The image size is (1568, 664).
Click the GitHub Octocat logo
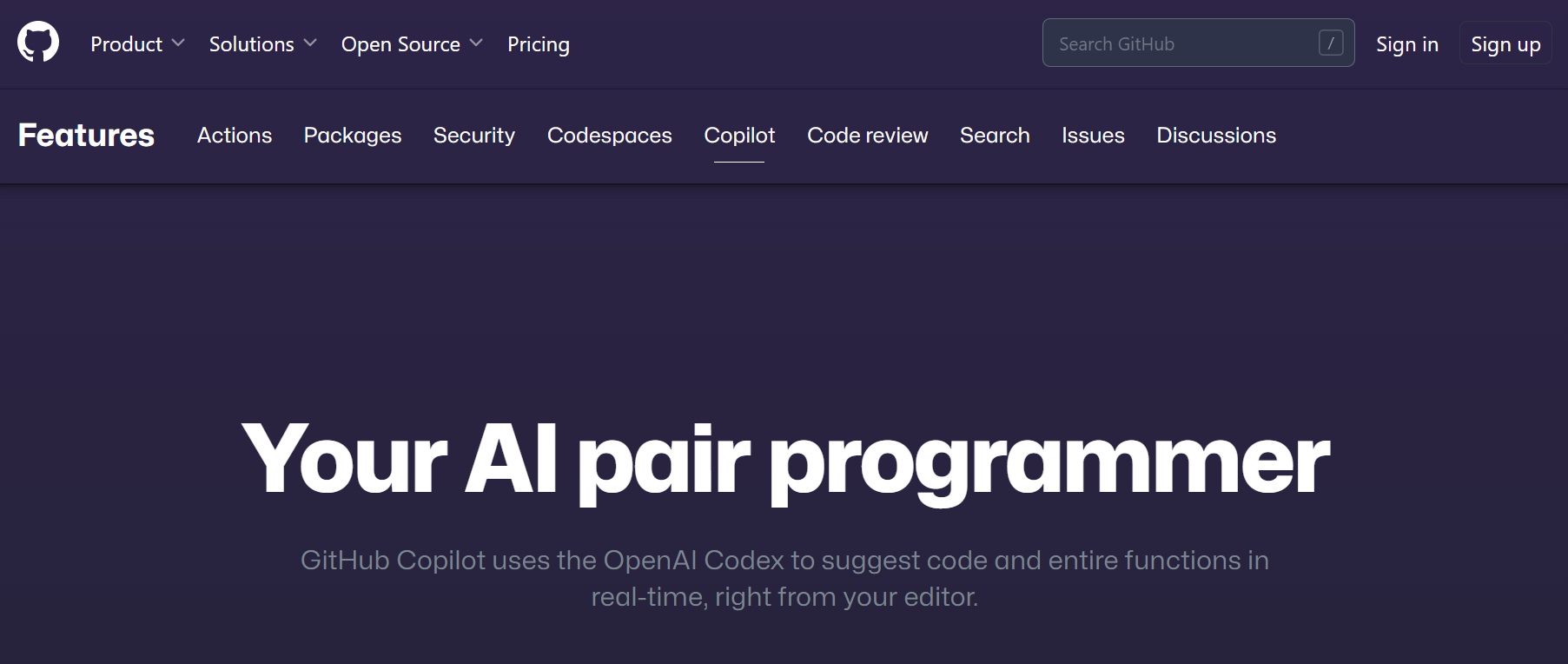point(38,43)
